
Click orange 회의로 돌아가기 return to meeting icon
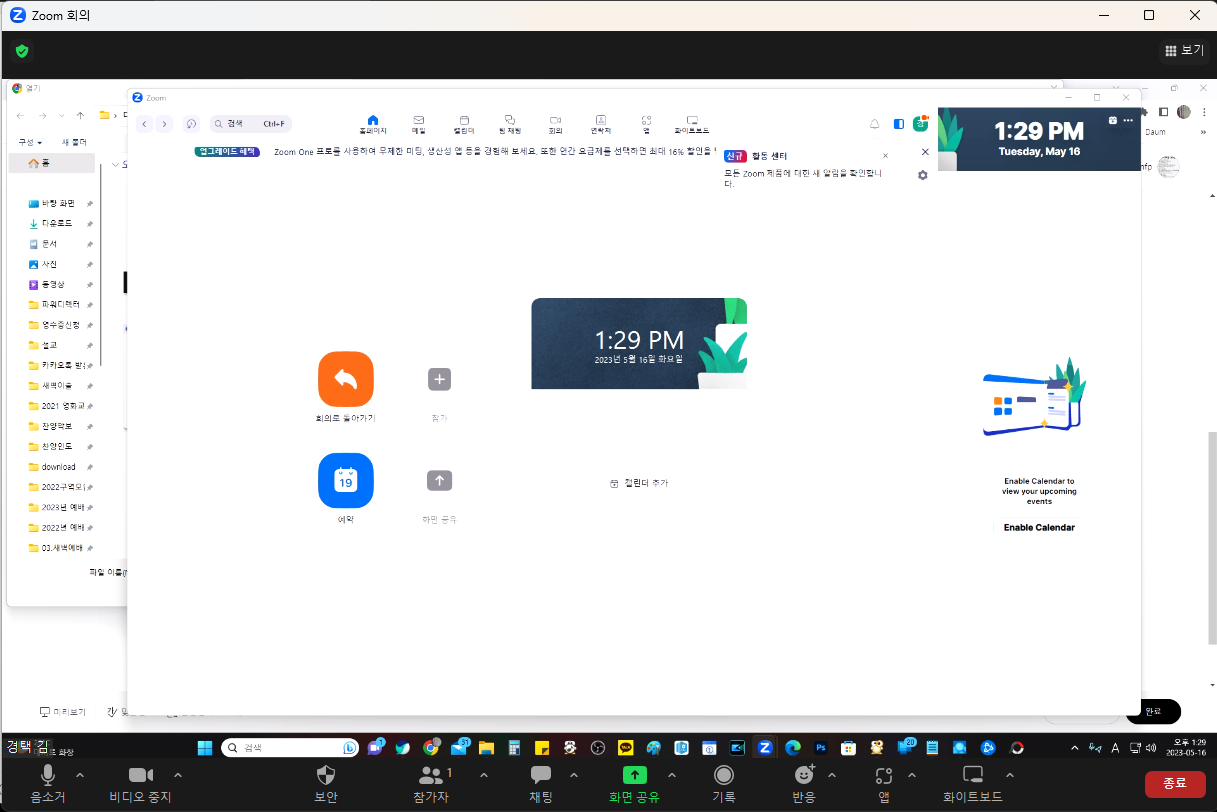(x=346, y=380)
